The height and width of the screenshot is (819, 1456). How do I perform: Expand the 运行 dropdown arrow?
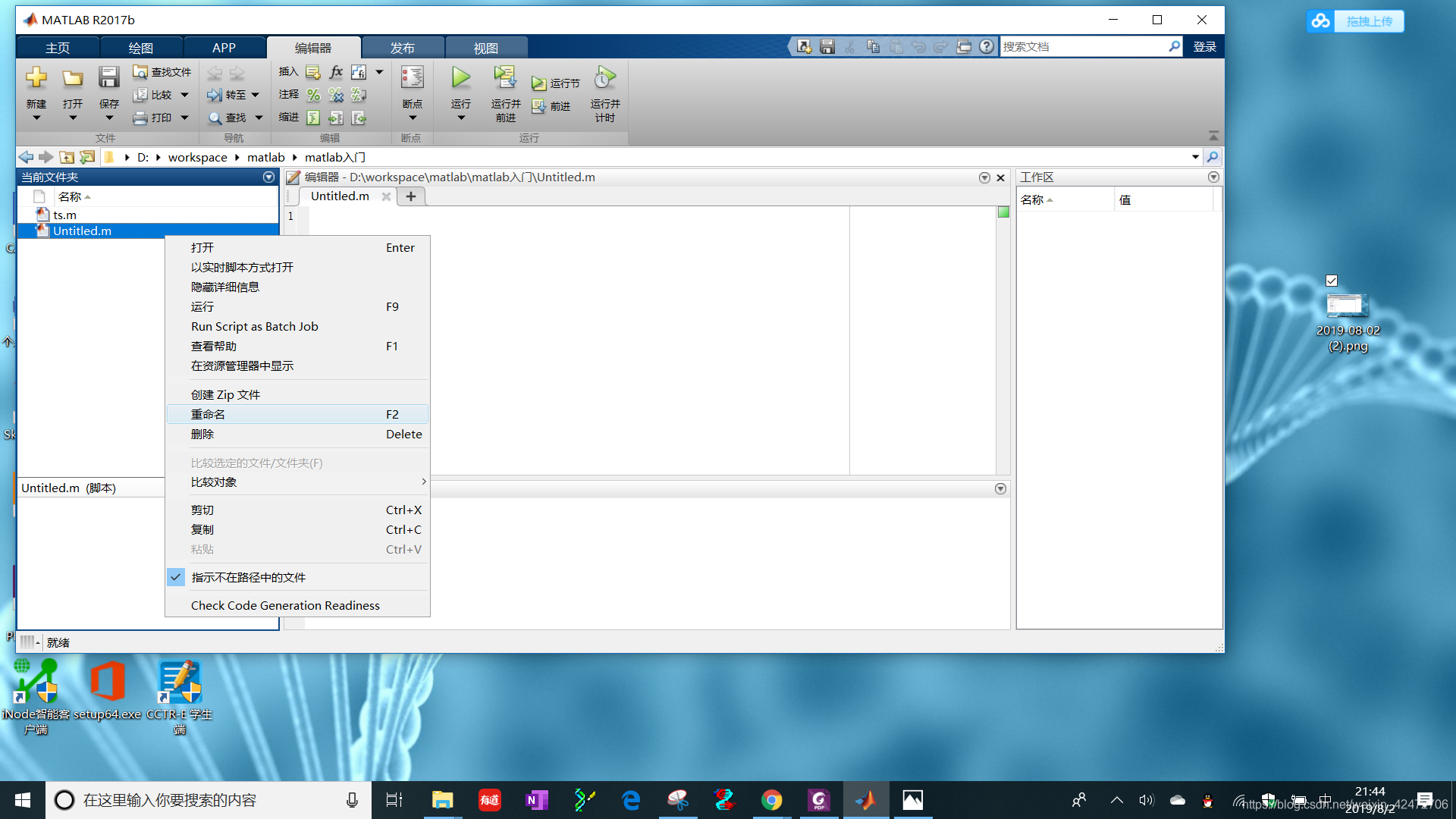[461, 118]
